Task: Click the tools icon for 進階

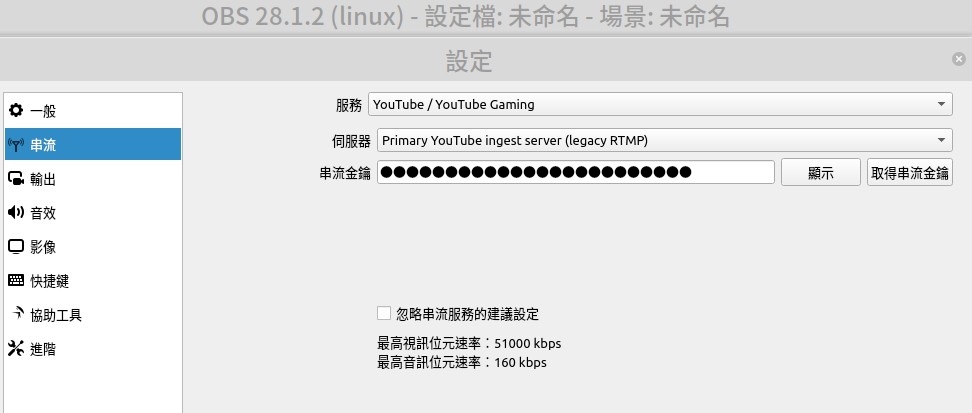Action: point(15,349)
